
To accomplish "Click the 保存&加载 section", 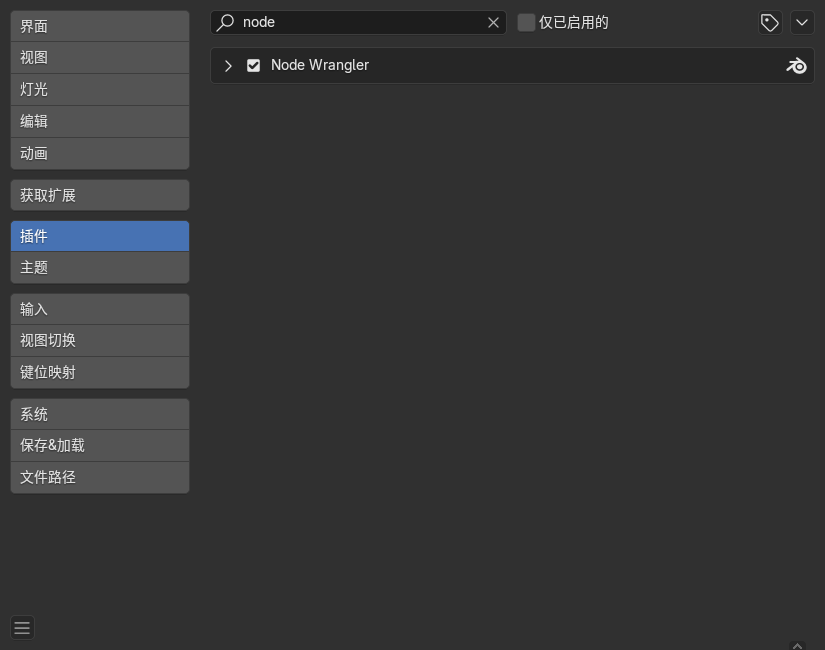I will [100, 445].
